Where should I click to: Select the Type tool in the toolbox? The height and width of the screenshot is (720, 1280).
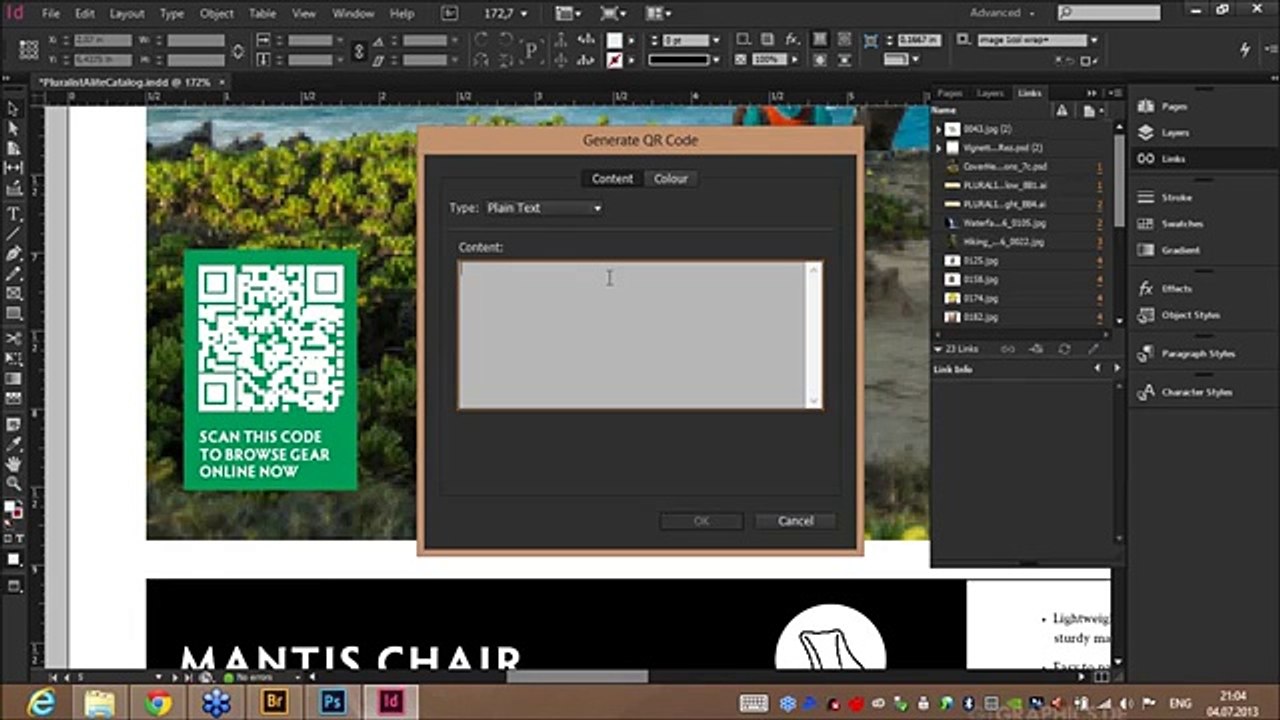coord(13,214)
